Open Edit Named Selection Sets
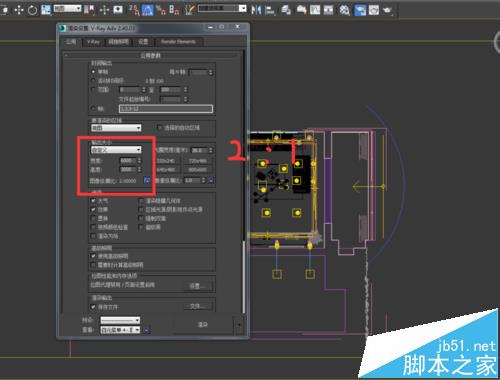The image size is (500, 380). (189, 10)
